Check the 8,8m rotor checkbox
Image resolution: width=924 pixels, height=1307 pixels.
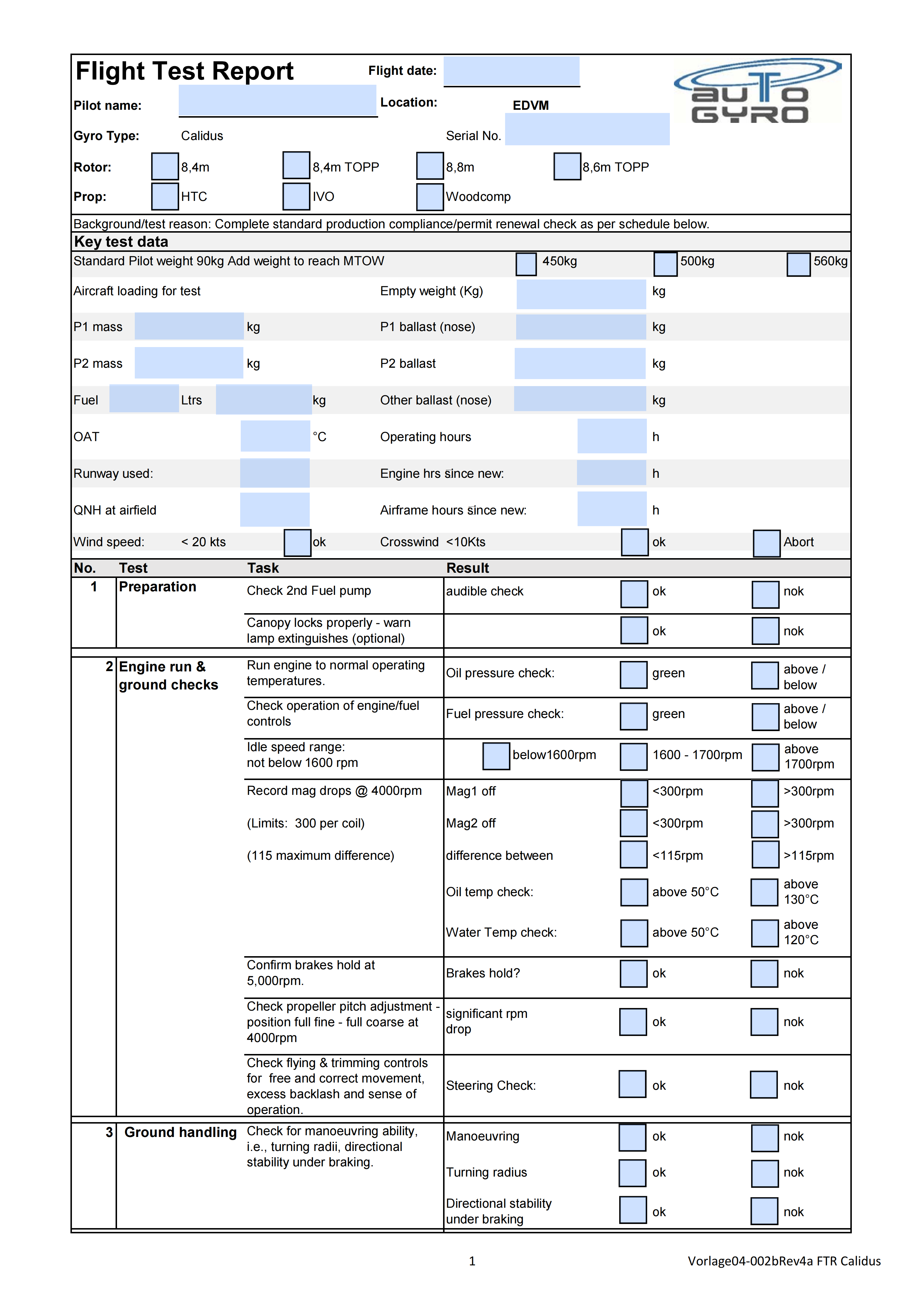click(x=430, y=166)
